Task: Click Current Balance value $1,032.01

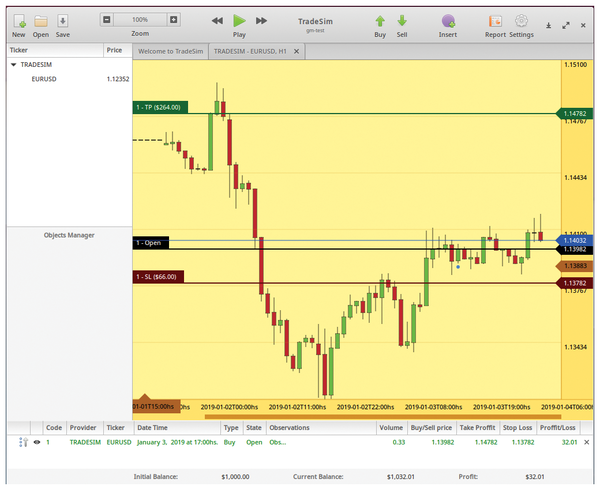Action: (x=401, y=477)
